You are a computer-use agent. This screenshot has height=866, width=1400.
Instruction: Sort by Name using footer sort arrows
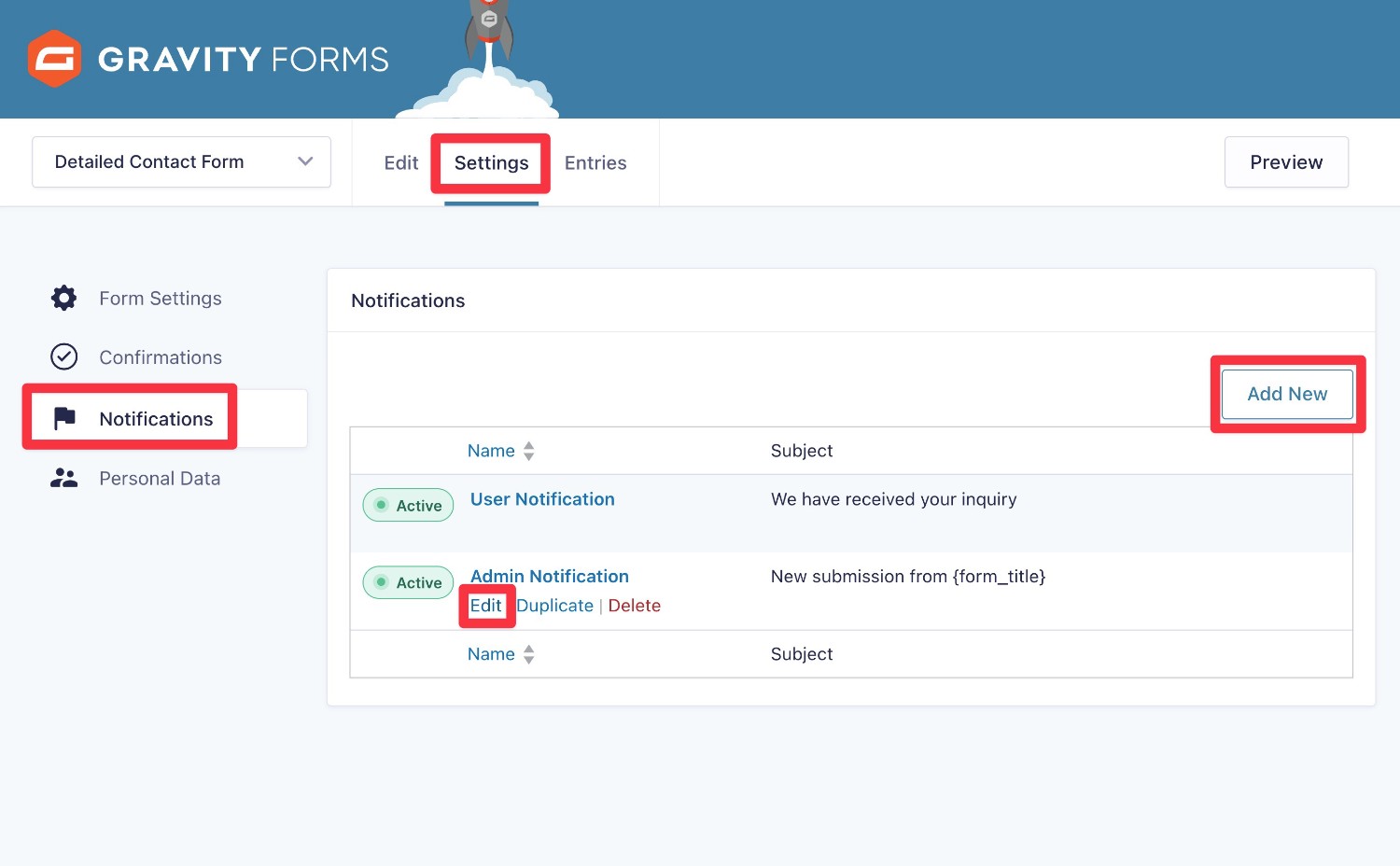[x=529, y=654]
